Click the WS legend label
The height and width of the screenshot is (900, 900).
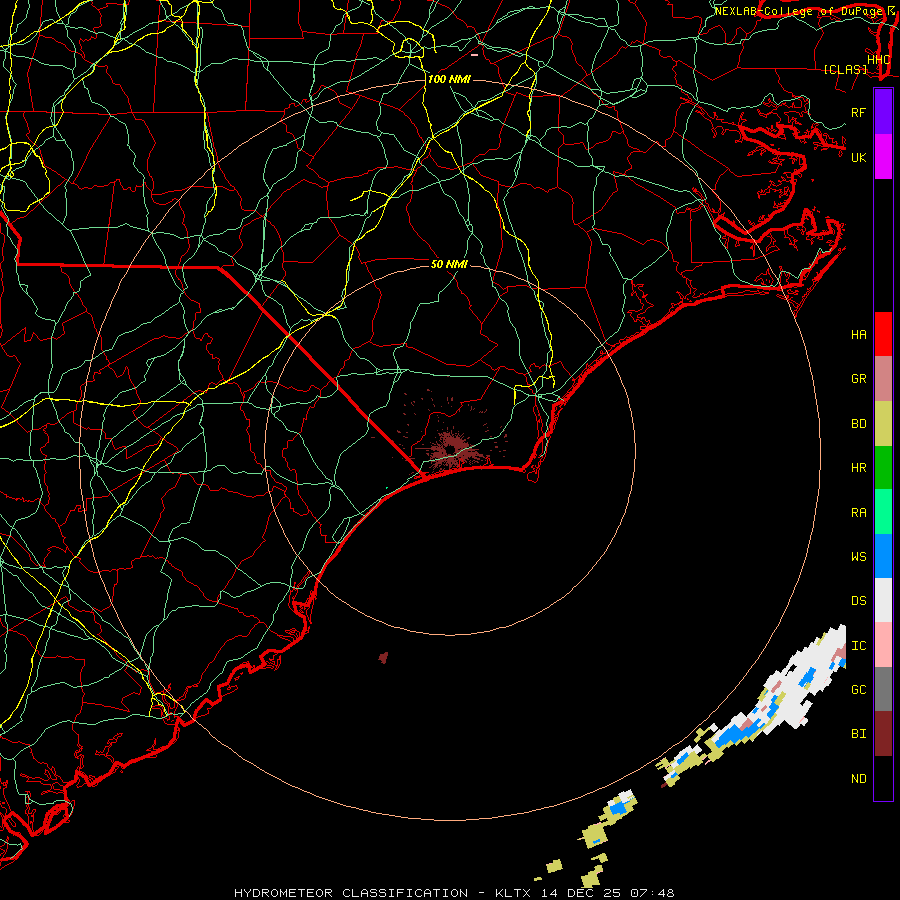858,557
